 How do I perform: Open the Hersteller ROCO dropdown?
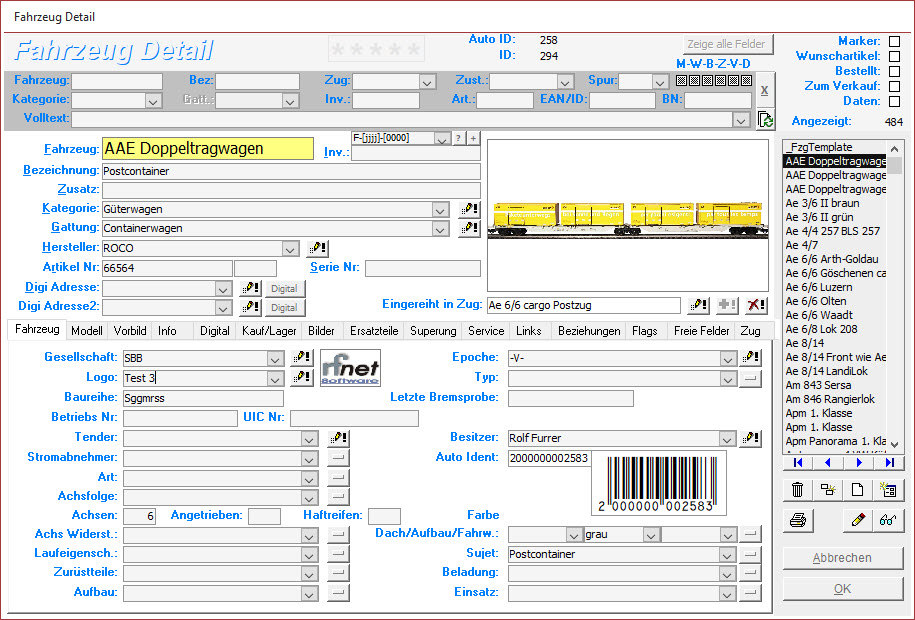click(x=290, y=249)
